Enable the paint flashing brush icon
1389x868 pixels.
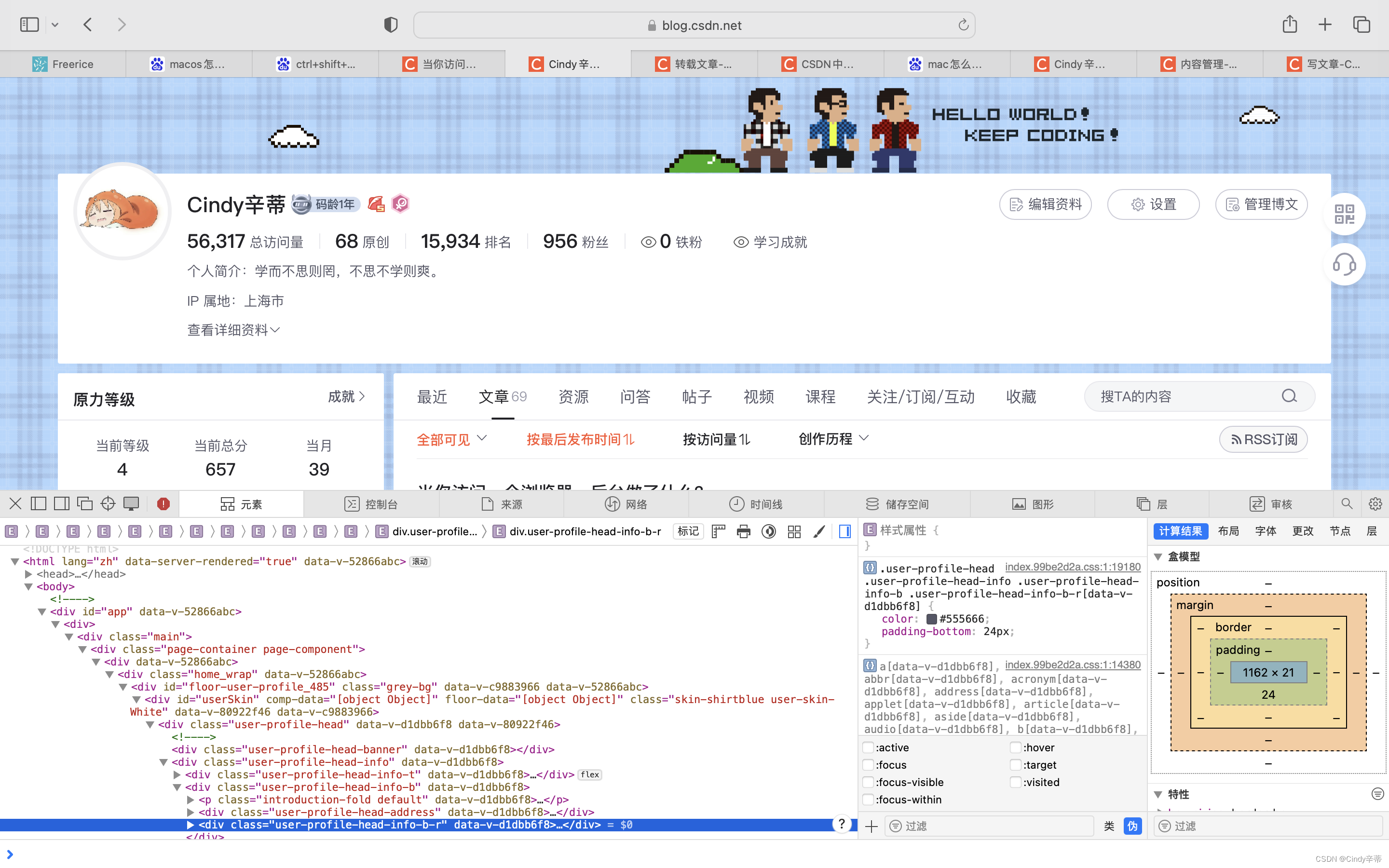(819, 531)
